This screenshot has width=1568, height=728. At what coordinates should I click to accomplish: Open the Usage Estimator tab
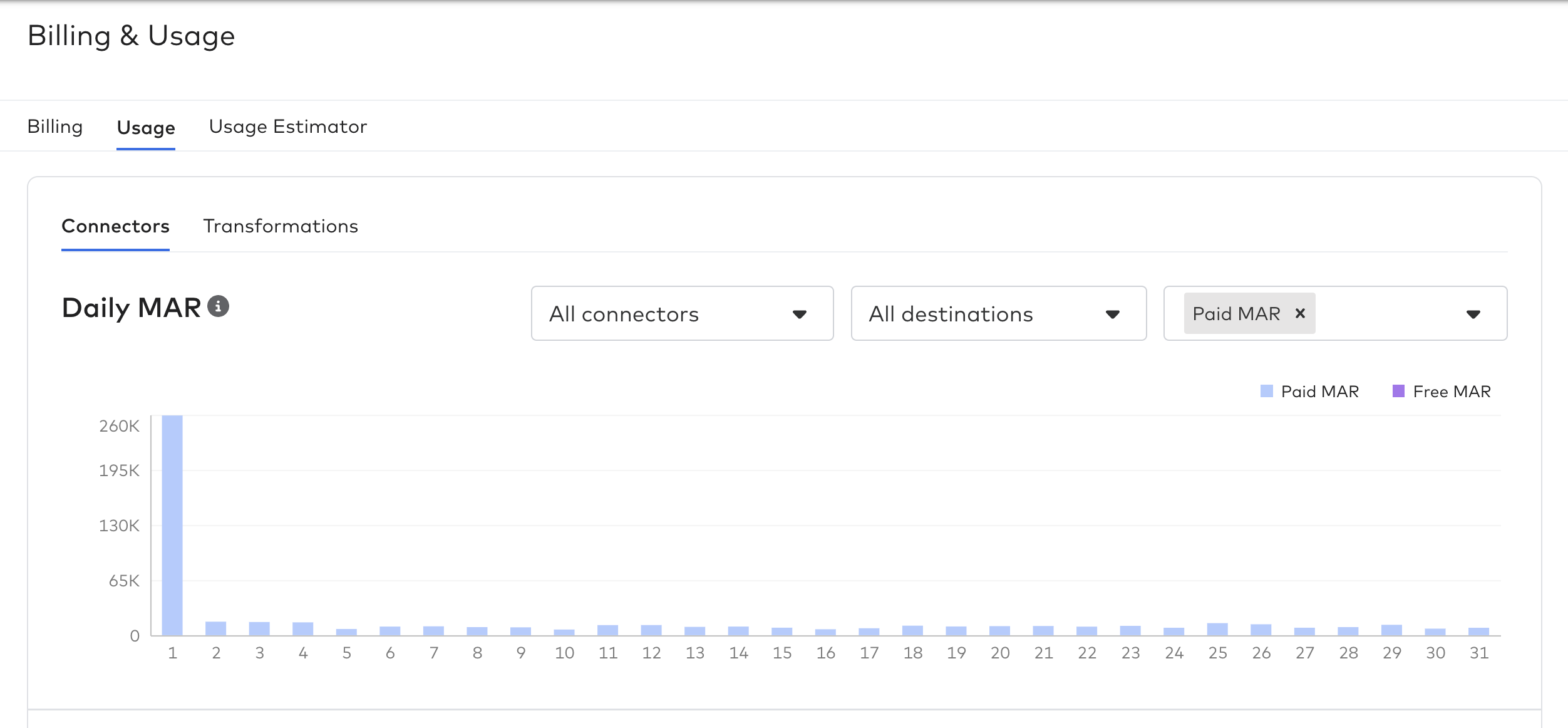coord(288,127)
